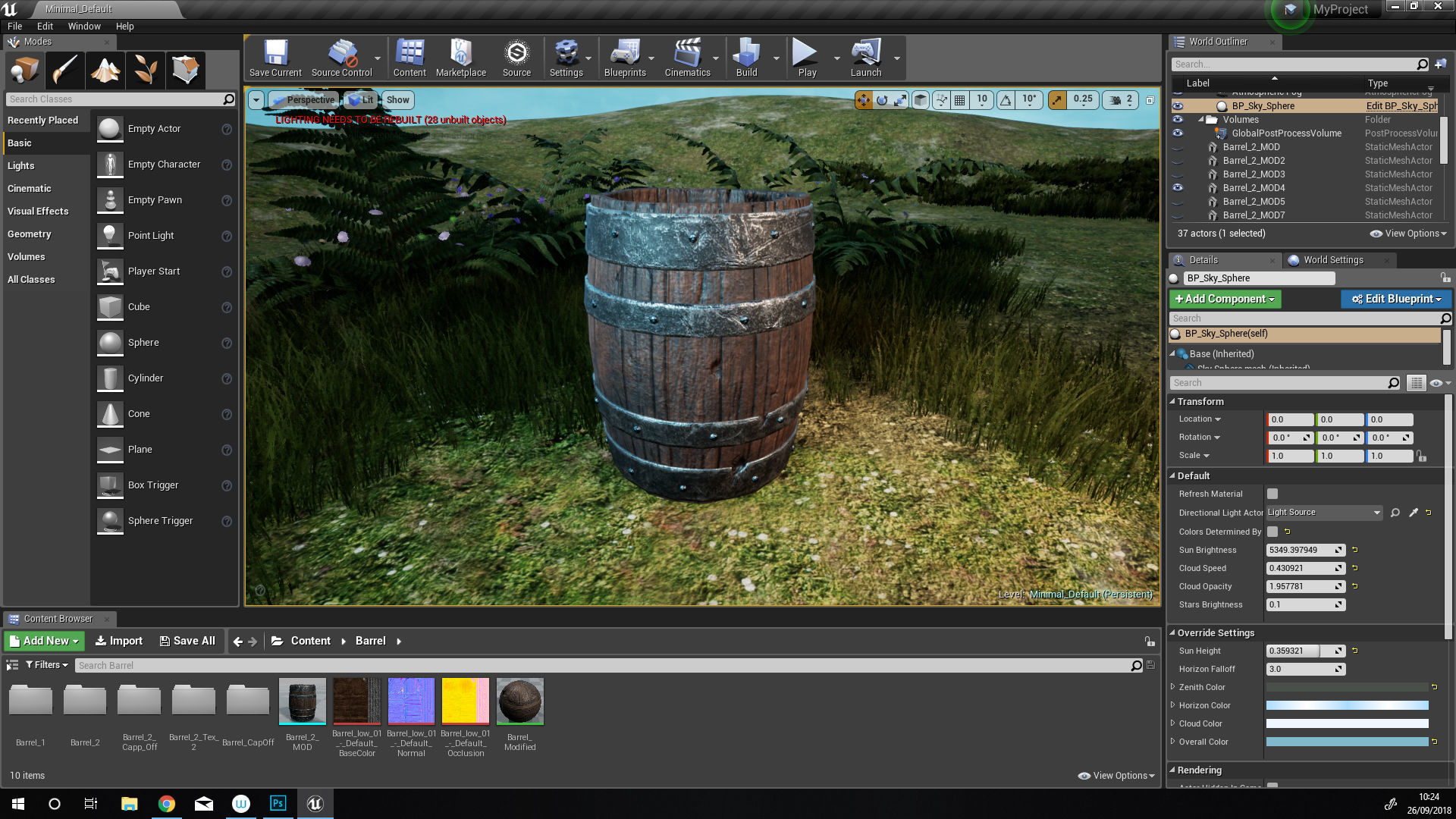Open the Edit menu
The height and width of the screenshot is (819, 1456).
(x=45, y=26)
